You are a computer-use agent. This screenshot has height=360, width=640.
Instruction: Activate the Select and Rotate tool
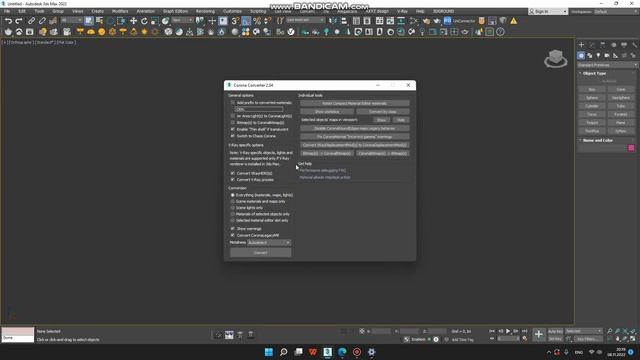pyautogui.click(x=144, y=21)
